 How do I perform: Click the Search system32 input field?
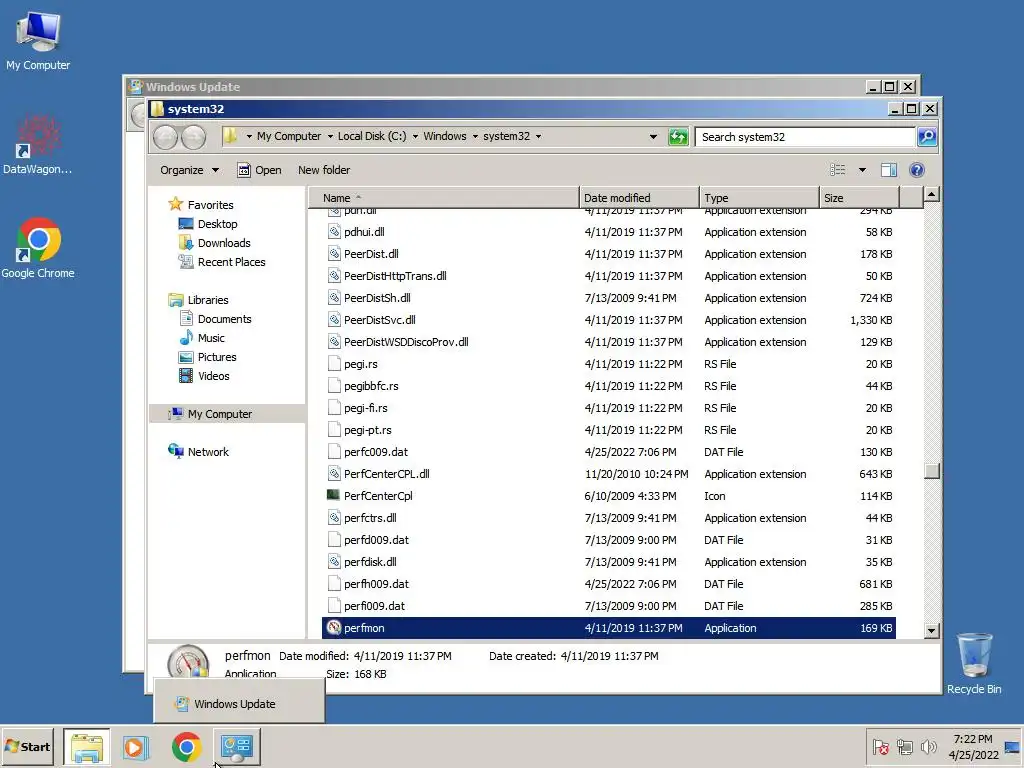[x=805, y=136]
